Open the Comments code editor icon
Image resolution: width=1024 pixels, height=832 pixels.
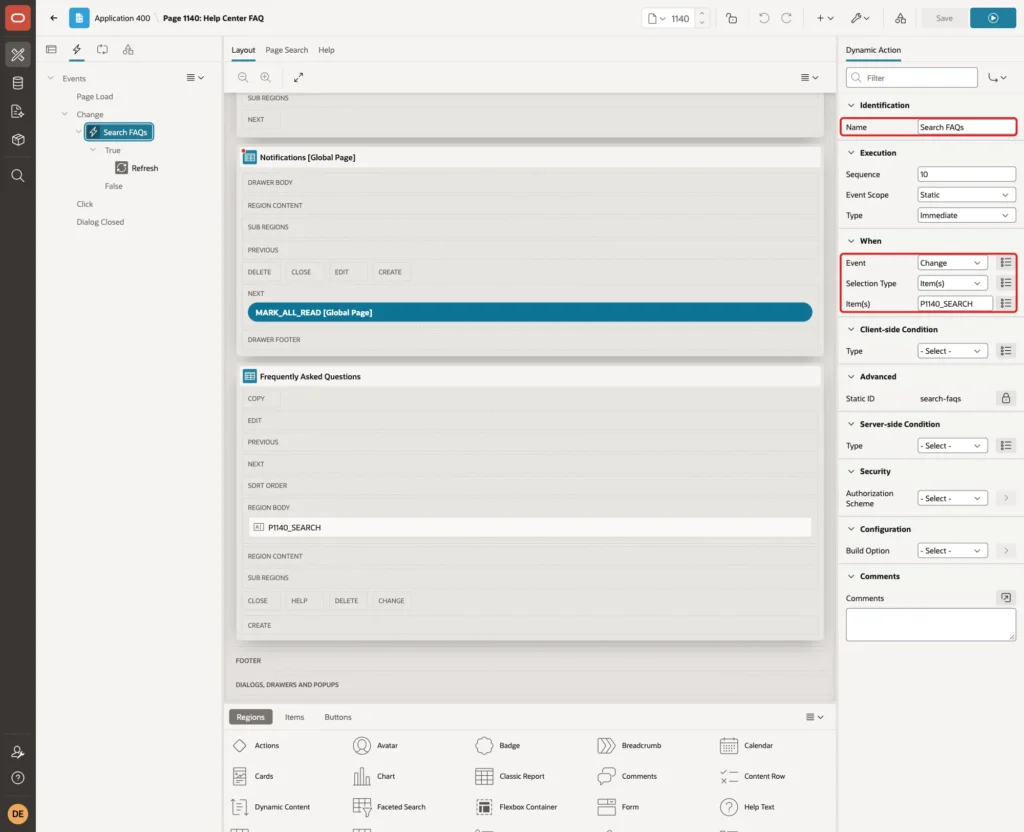(x=1006, y=598)
